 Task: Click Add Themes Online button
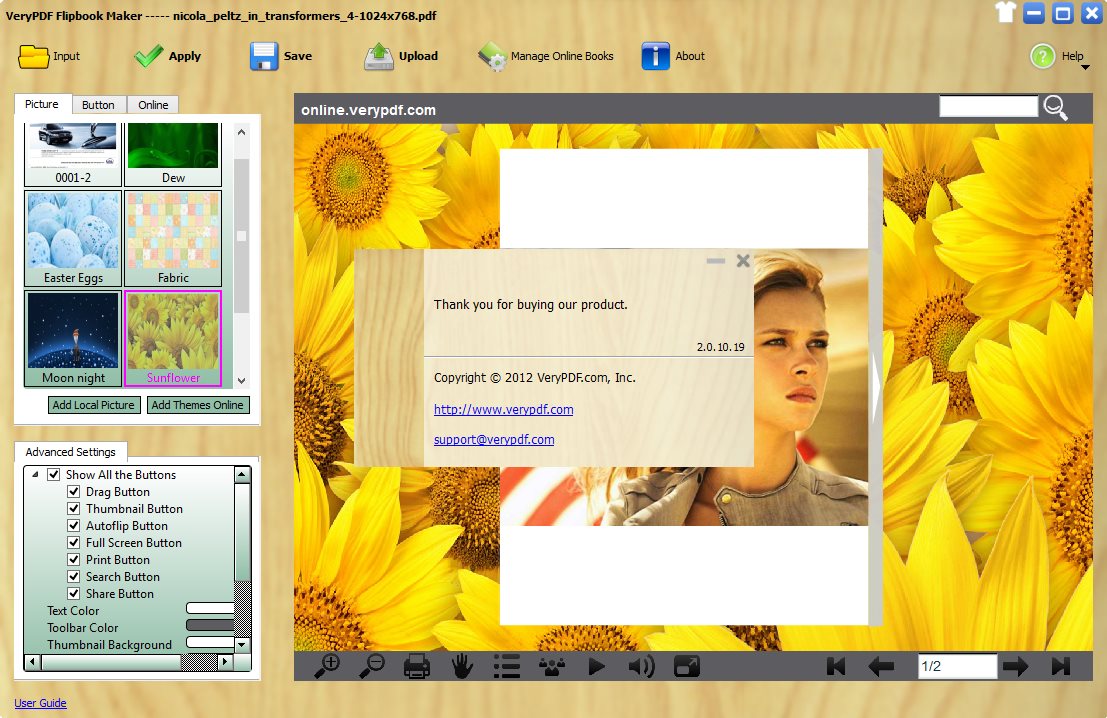click(198, 405)
